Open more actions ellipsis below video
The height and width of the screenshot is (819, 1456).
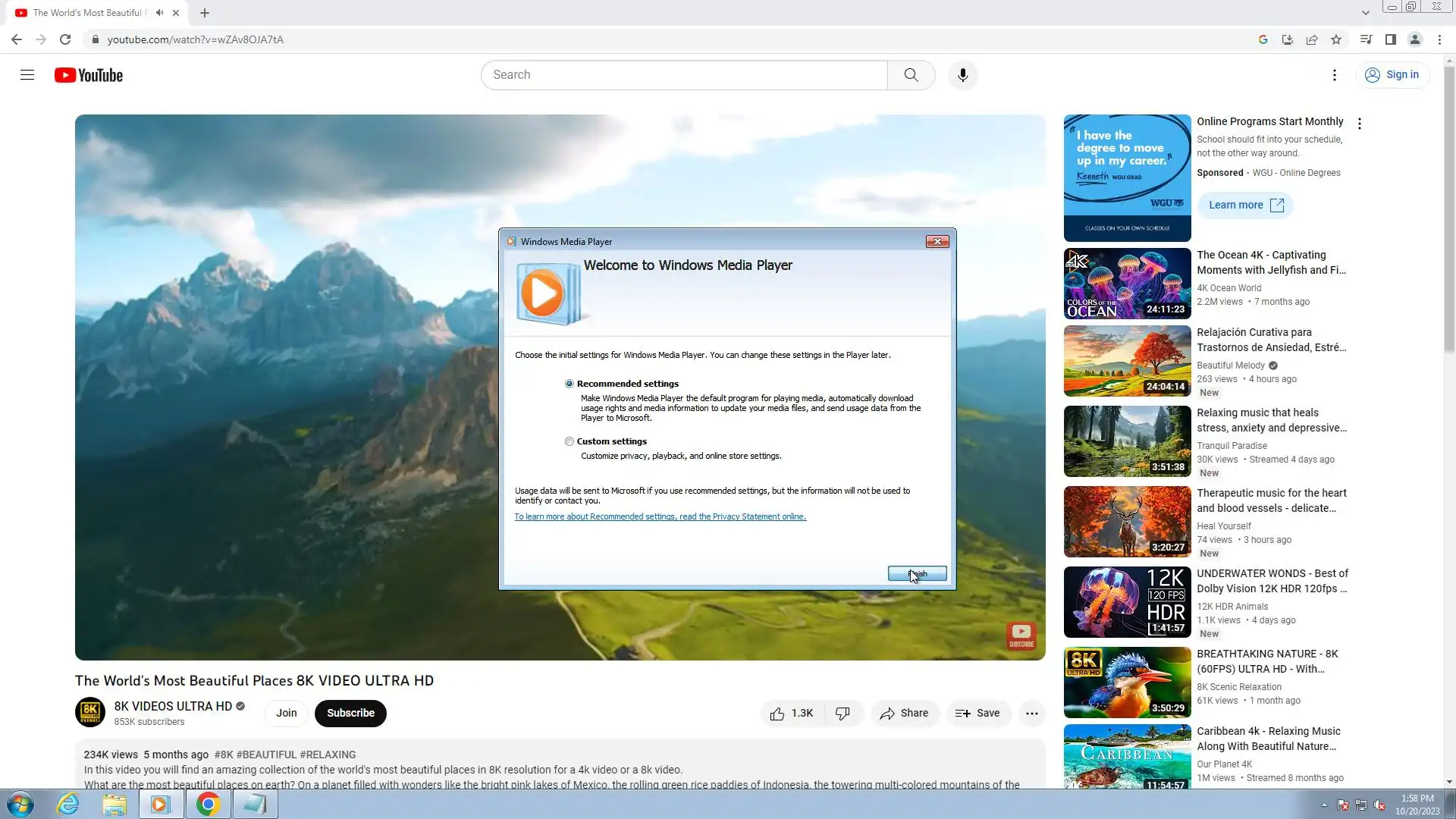coord(1031,713)
